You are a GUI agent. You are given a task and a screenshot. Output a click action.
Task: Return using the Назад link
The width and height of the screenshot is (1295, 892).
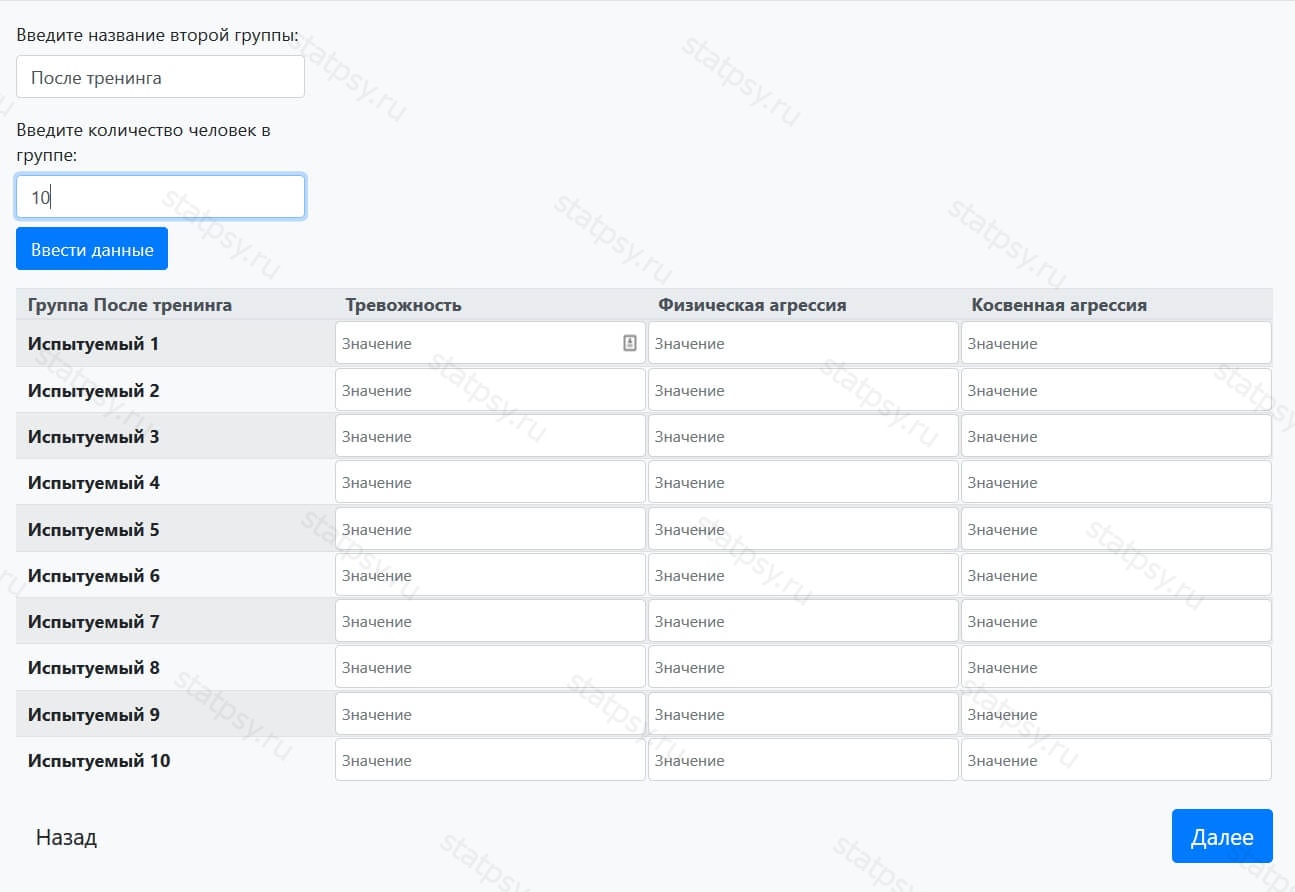pos(66,837)
